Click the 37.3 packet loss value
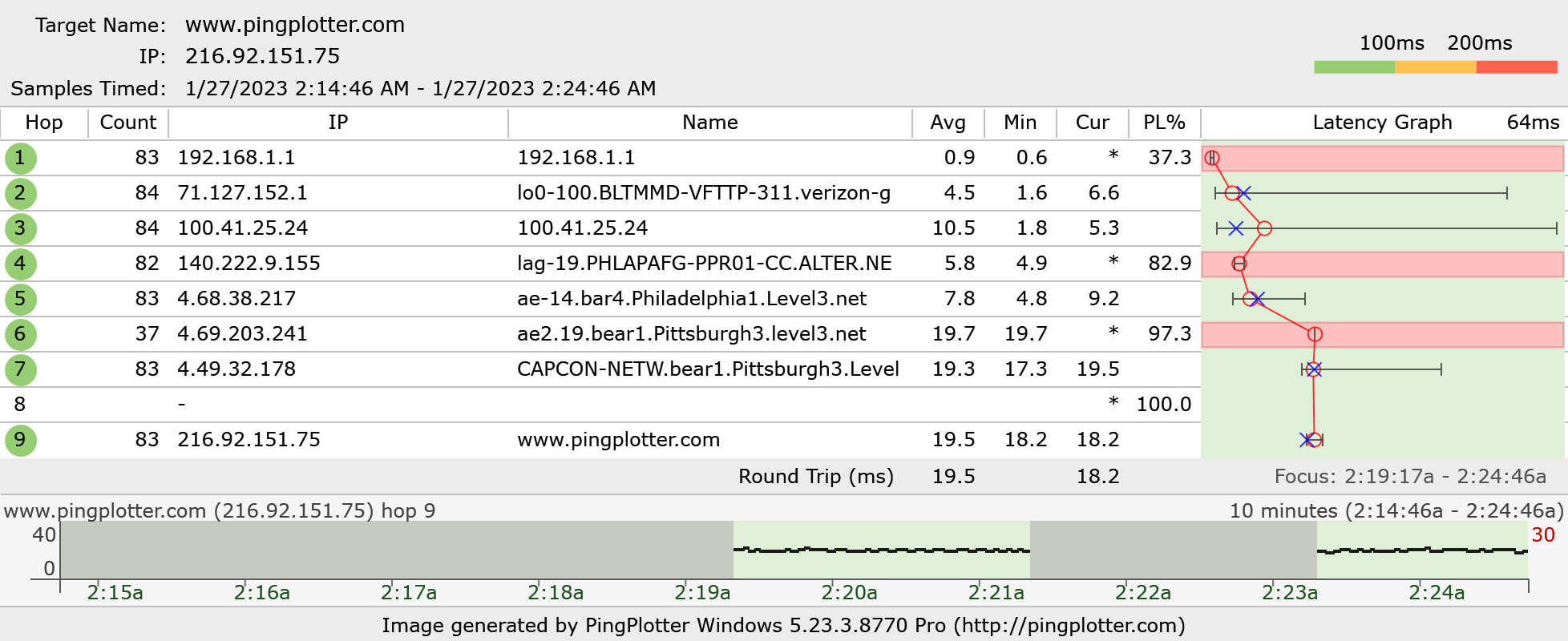 1170,158
